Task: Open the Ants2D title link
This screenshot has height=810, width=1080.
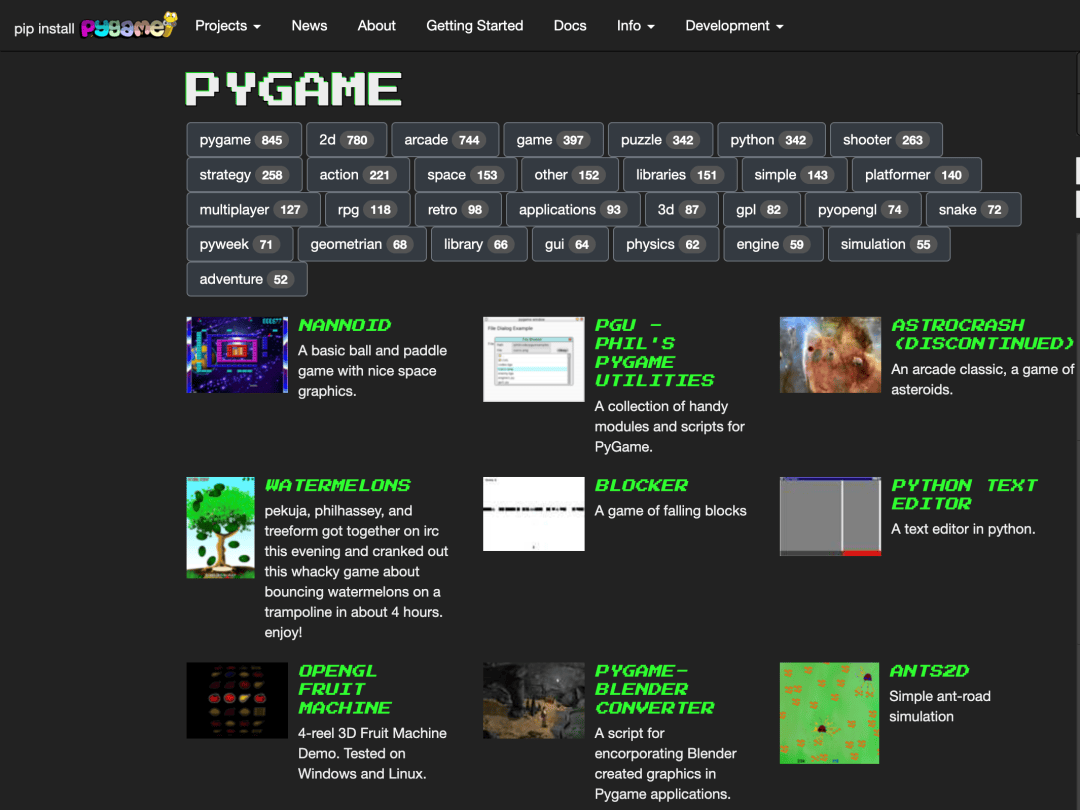Action: [929, 671]
